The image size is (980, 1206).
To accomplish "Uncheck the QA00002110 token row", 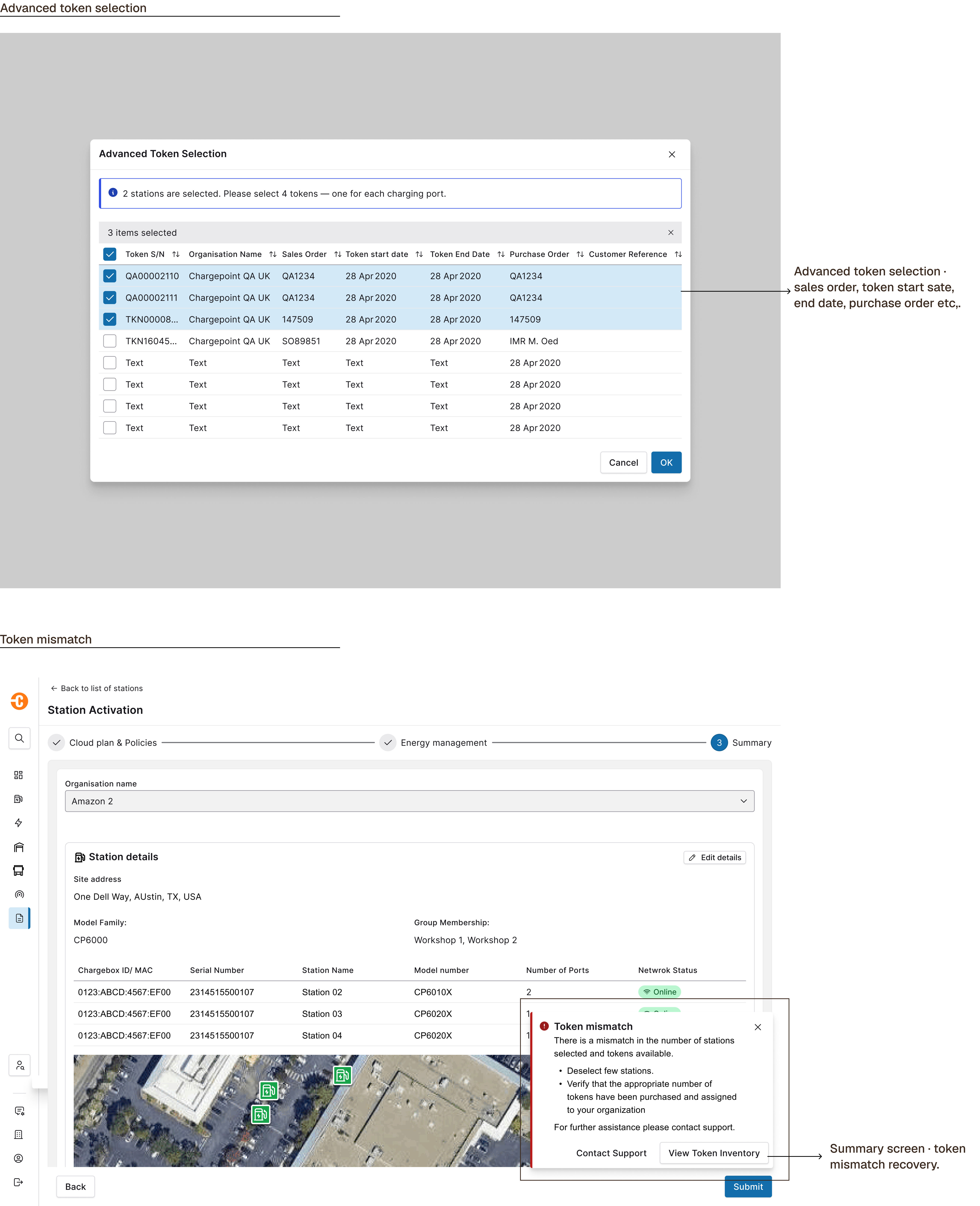I will [109, 276].
